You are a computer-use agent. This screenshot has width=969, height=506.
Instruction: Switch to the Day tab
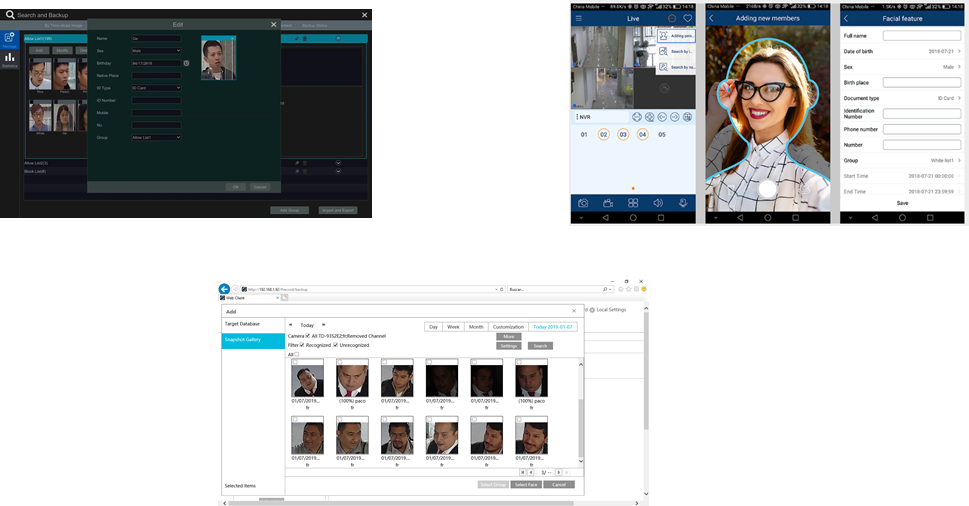434,327
